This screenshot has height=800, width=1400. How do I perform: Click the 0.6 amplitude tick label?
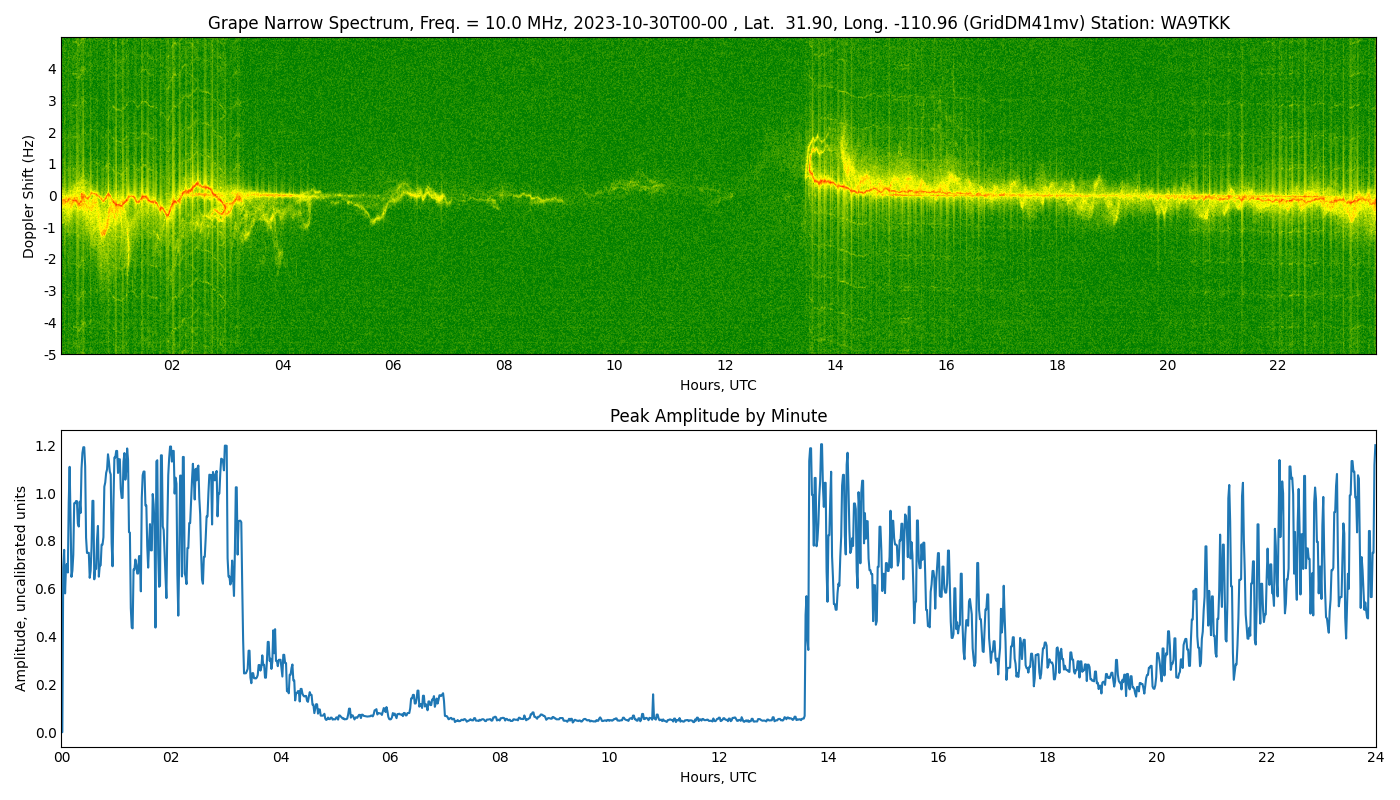click(x=45, y=589)
